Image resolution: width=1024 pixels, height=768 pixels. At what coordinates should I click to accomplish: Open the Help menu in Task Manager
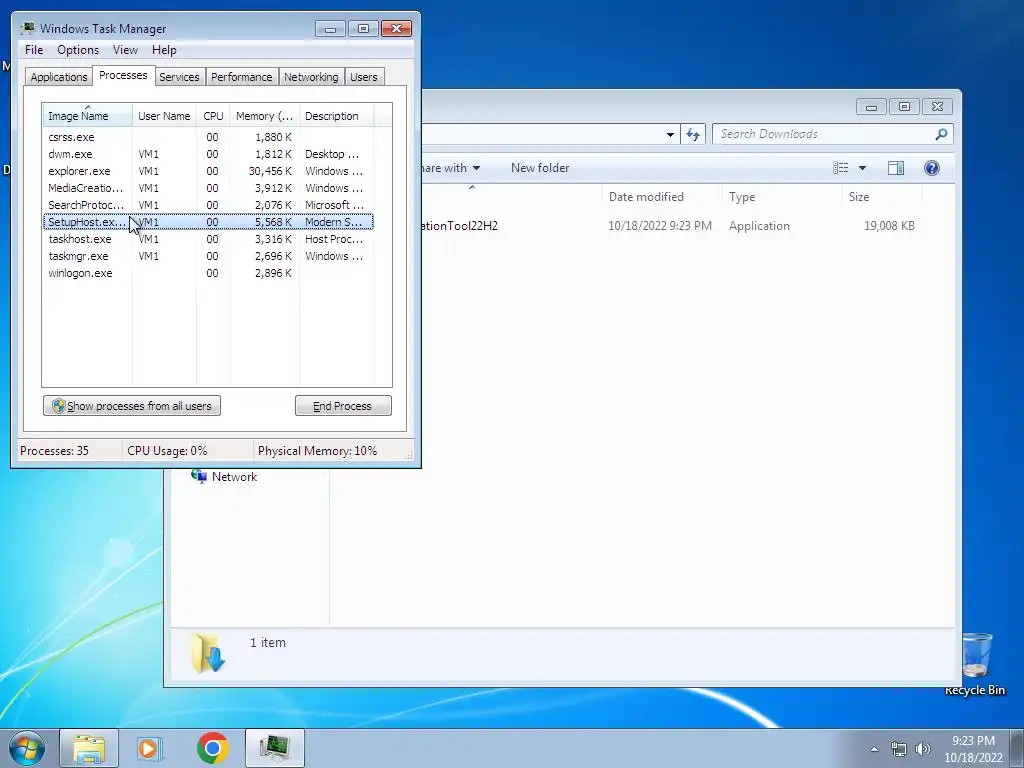click(164, 50)
